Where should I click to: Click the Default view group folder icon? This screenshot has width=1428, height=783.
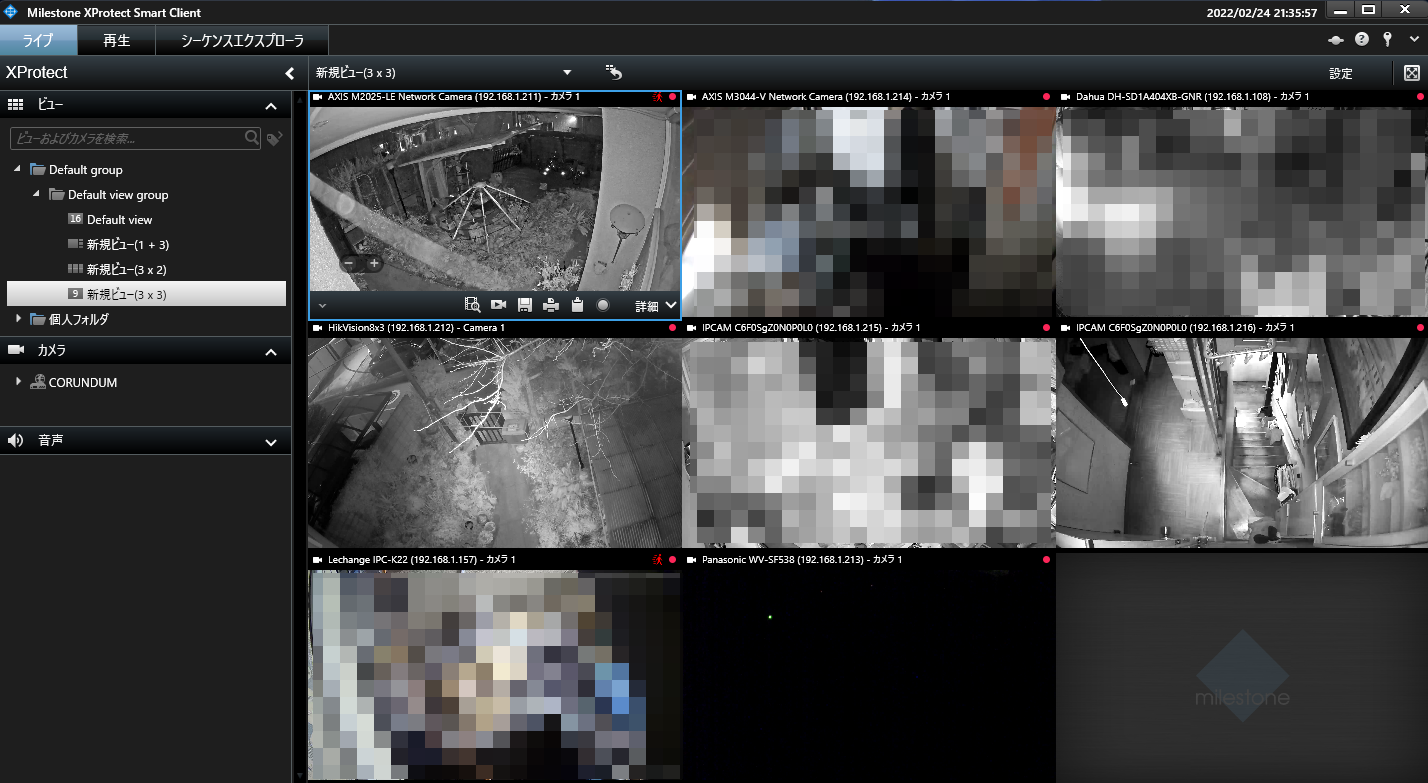57,194
